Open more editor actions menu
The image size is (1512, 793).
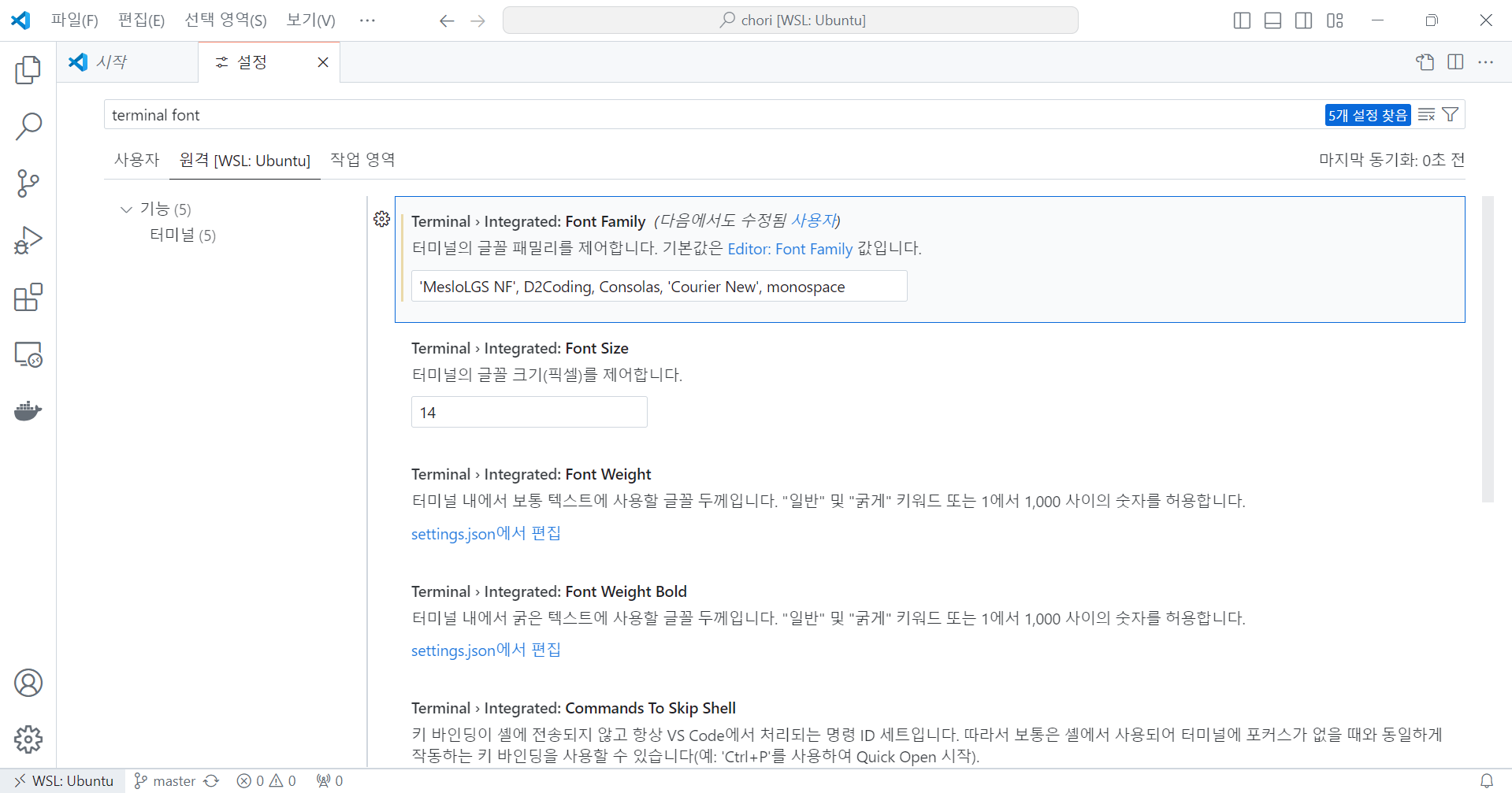tap(1486, 62)
